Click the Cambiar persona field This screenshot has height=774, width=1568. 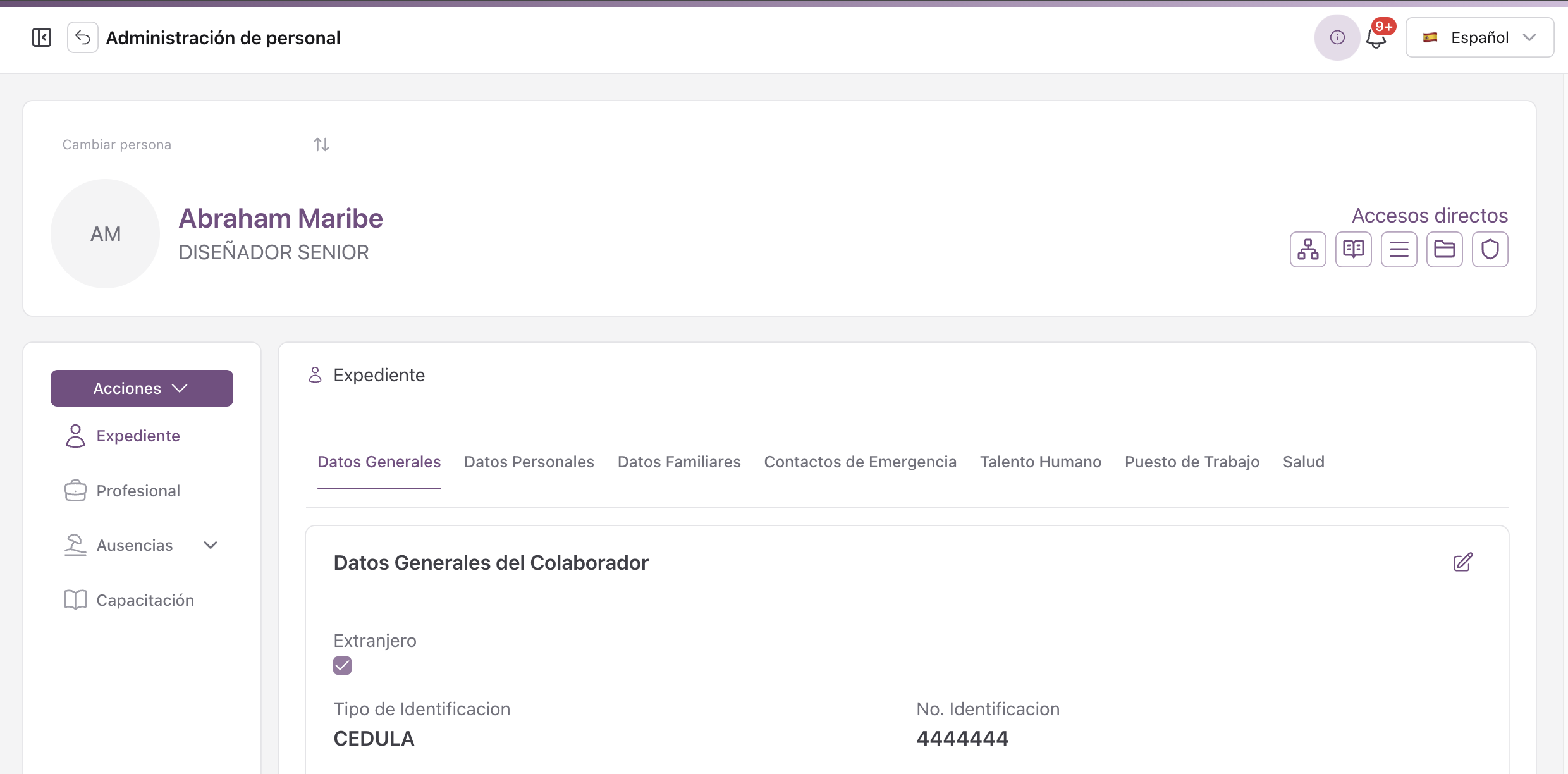click(196, 145)
